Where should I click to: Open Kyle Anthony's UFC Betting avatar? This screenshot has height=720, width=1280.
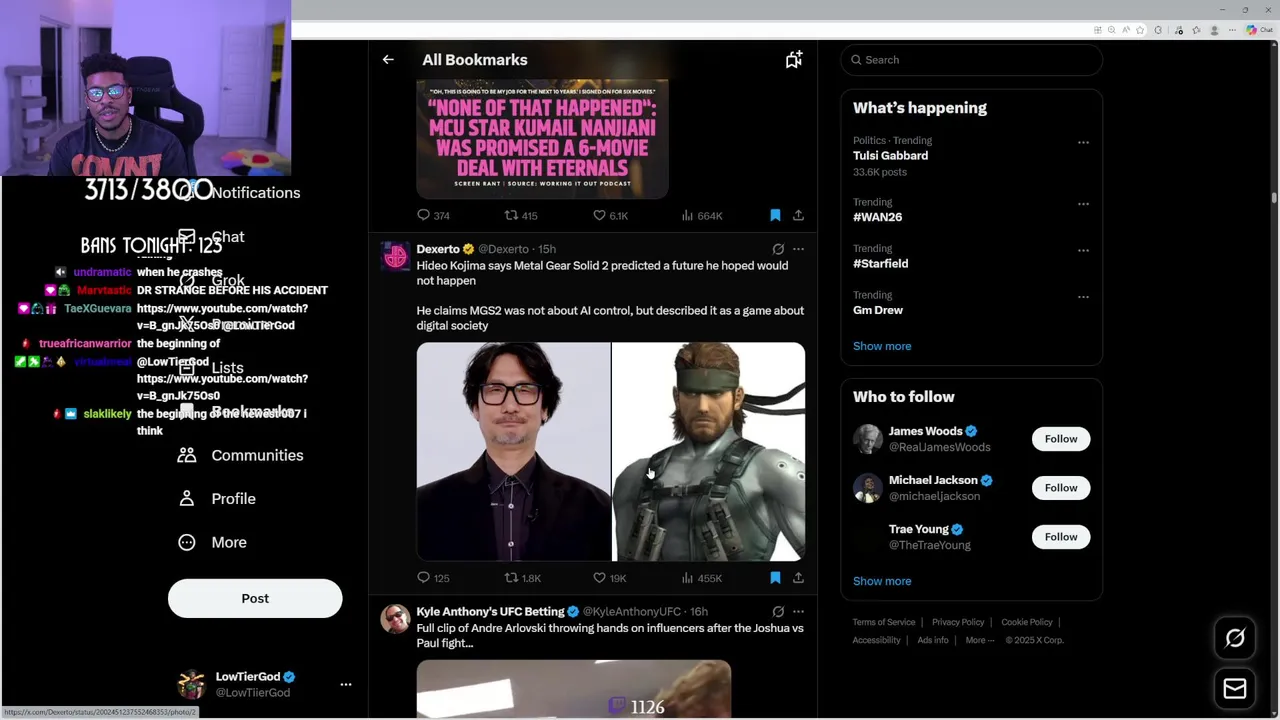pyautogui.click(x=395, y=619)
